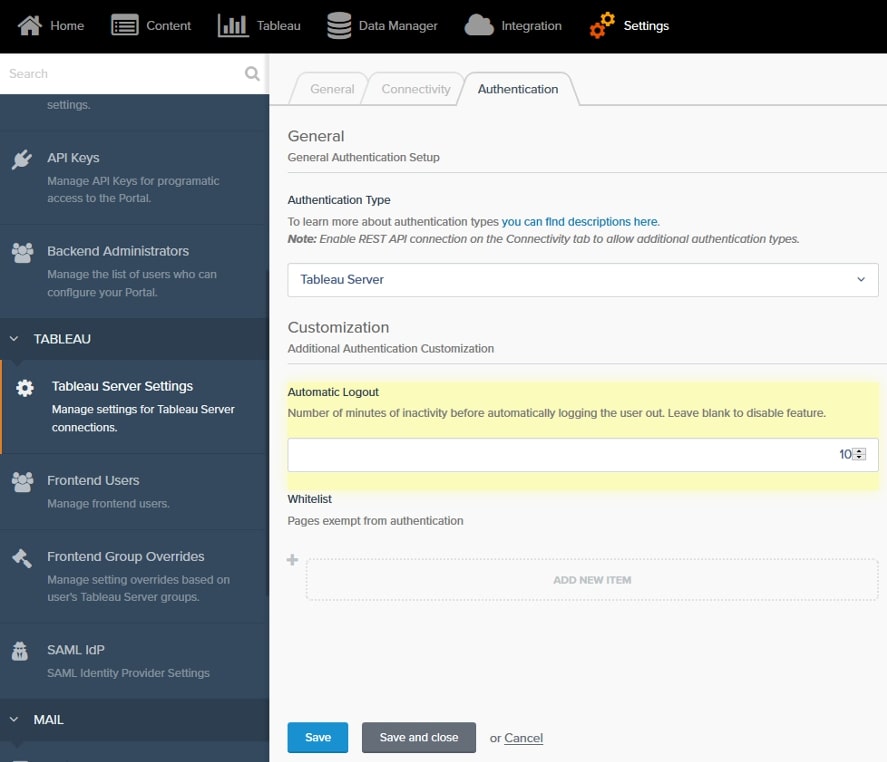
Task: Switch to the General tab
Action: pyautogui.click(x=332, y=89)
